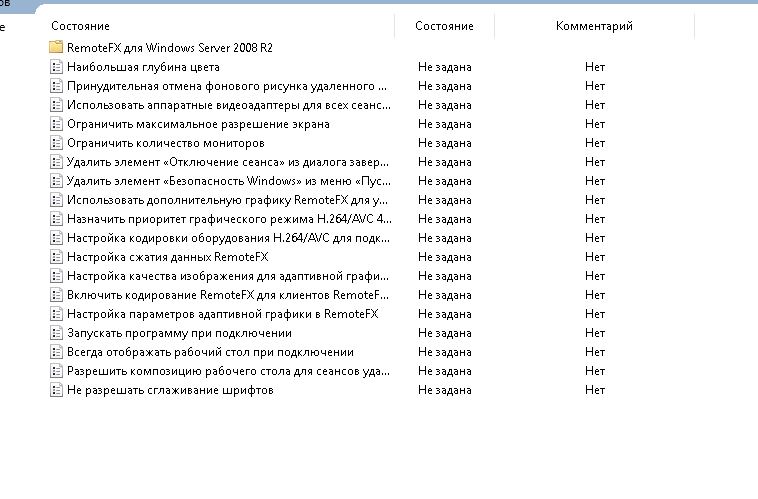
Task: Click the icon next to «Ограничить максимальное разрешение экрана»
Action: point(56,124)
